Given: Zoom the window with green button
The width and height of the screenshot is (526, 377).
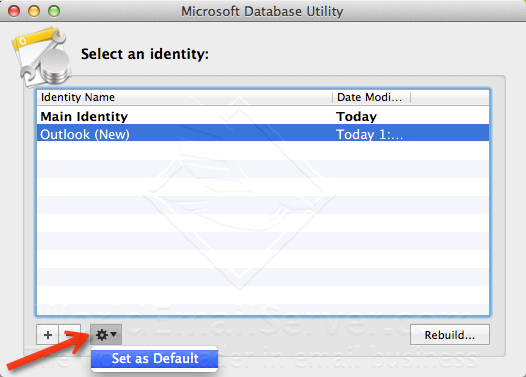Looking at the screenshot, I should [54, 11].
